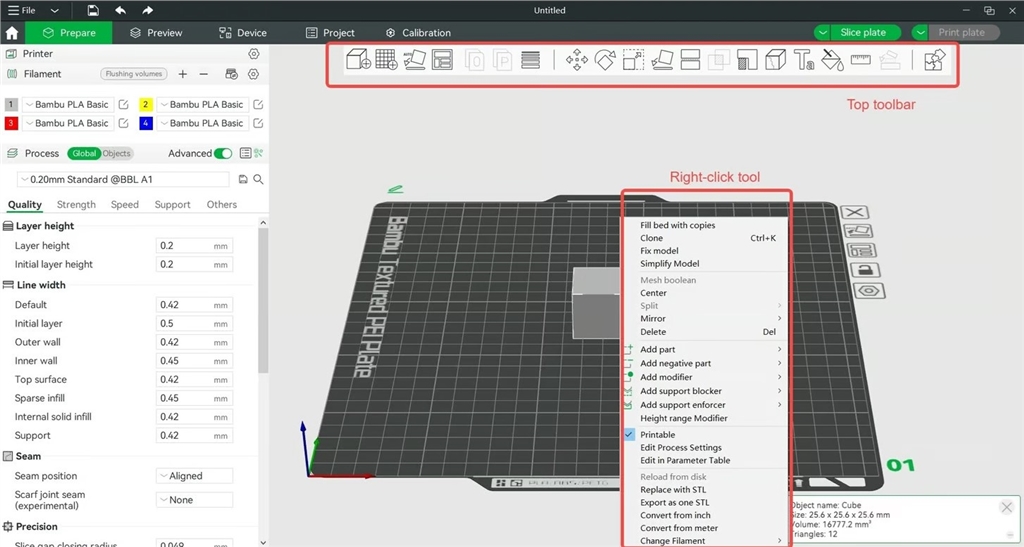This screenshot has width=1024, height=547.
Task: Click the Add object cube icon
Action: point(358,61)
